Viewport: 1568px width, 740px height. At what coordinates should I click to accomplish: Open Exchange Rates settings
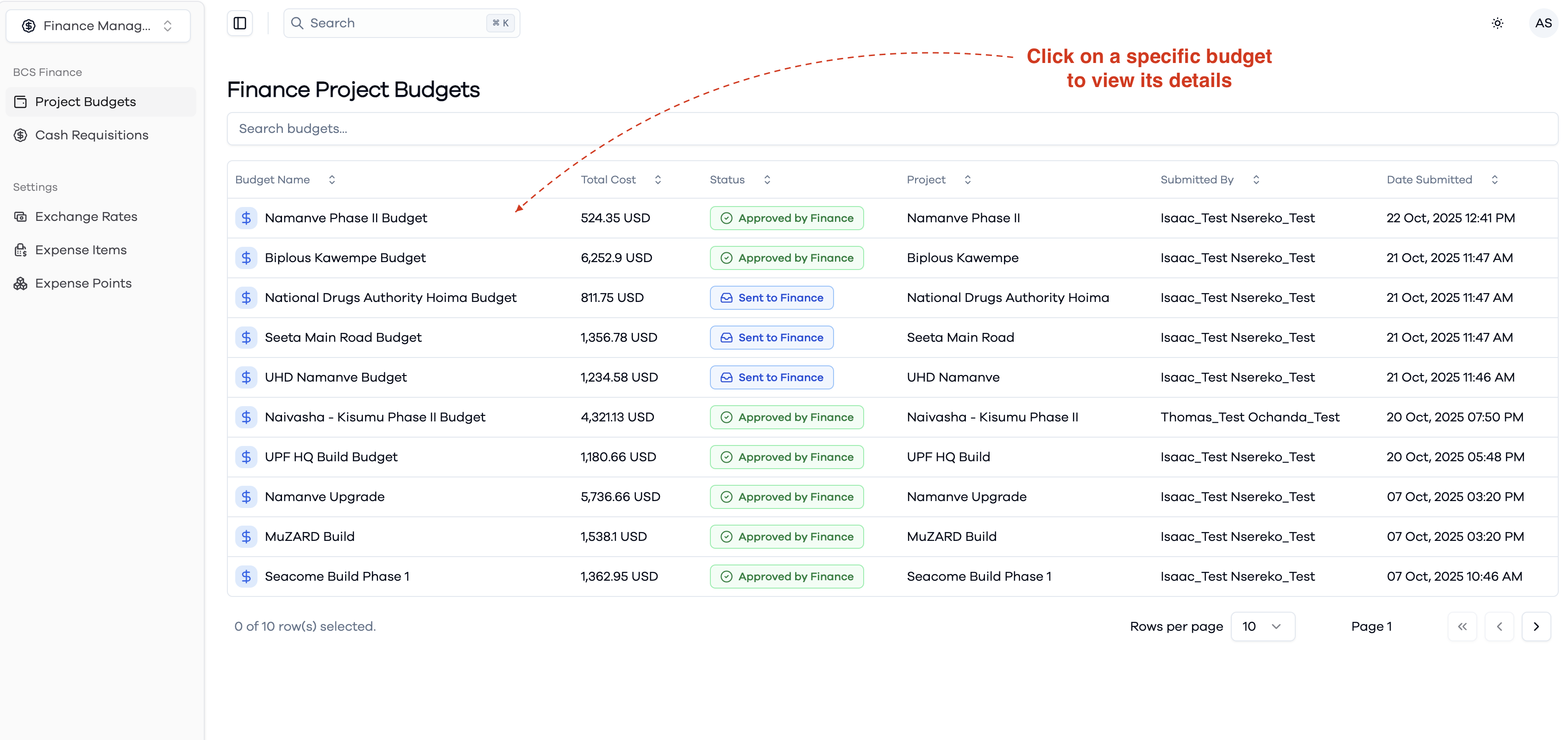[x=101, y=217]
